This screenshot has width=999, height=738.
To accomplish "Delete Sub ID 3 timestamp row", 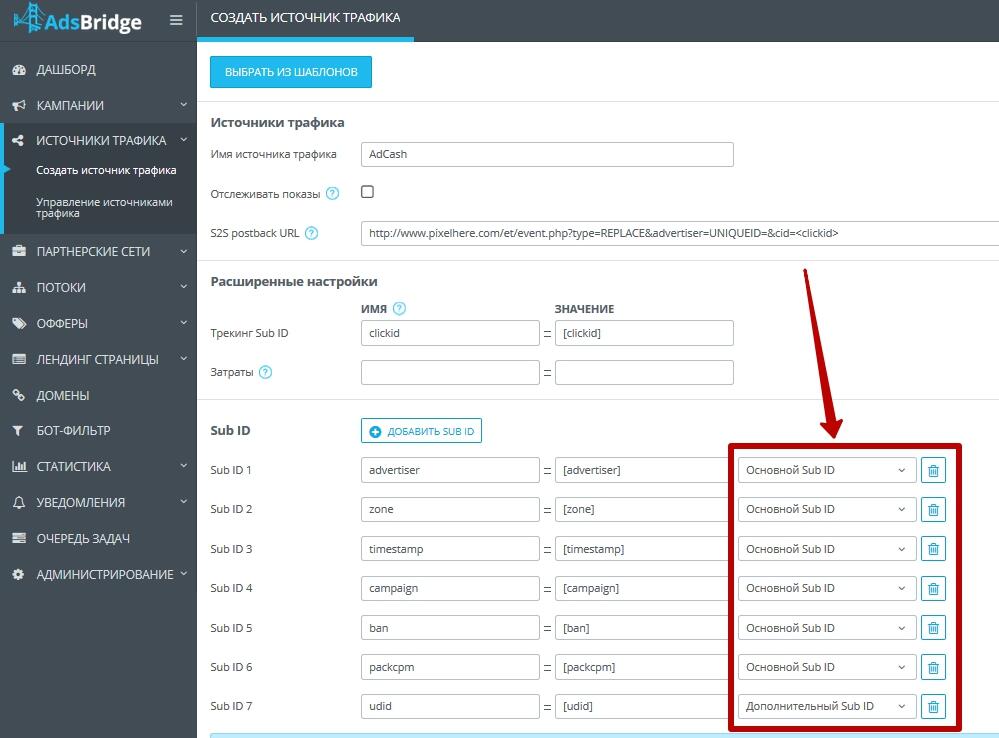I will (933, 549).
